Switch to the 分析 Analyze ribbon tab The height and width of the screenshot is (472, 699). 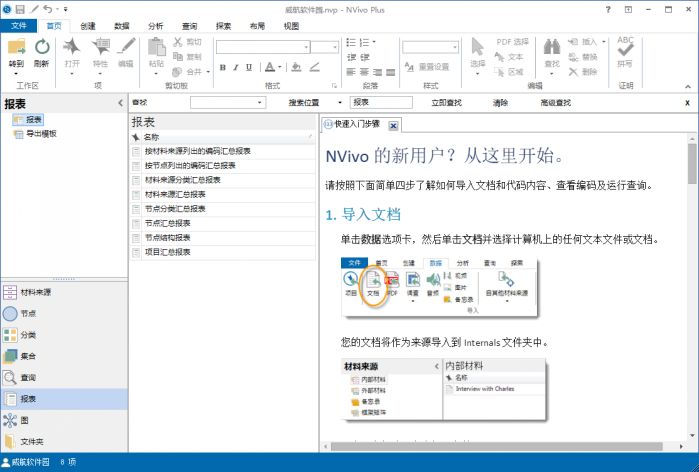[156, 26]
